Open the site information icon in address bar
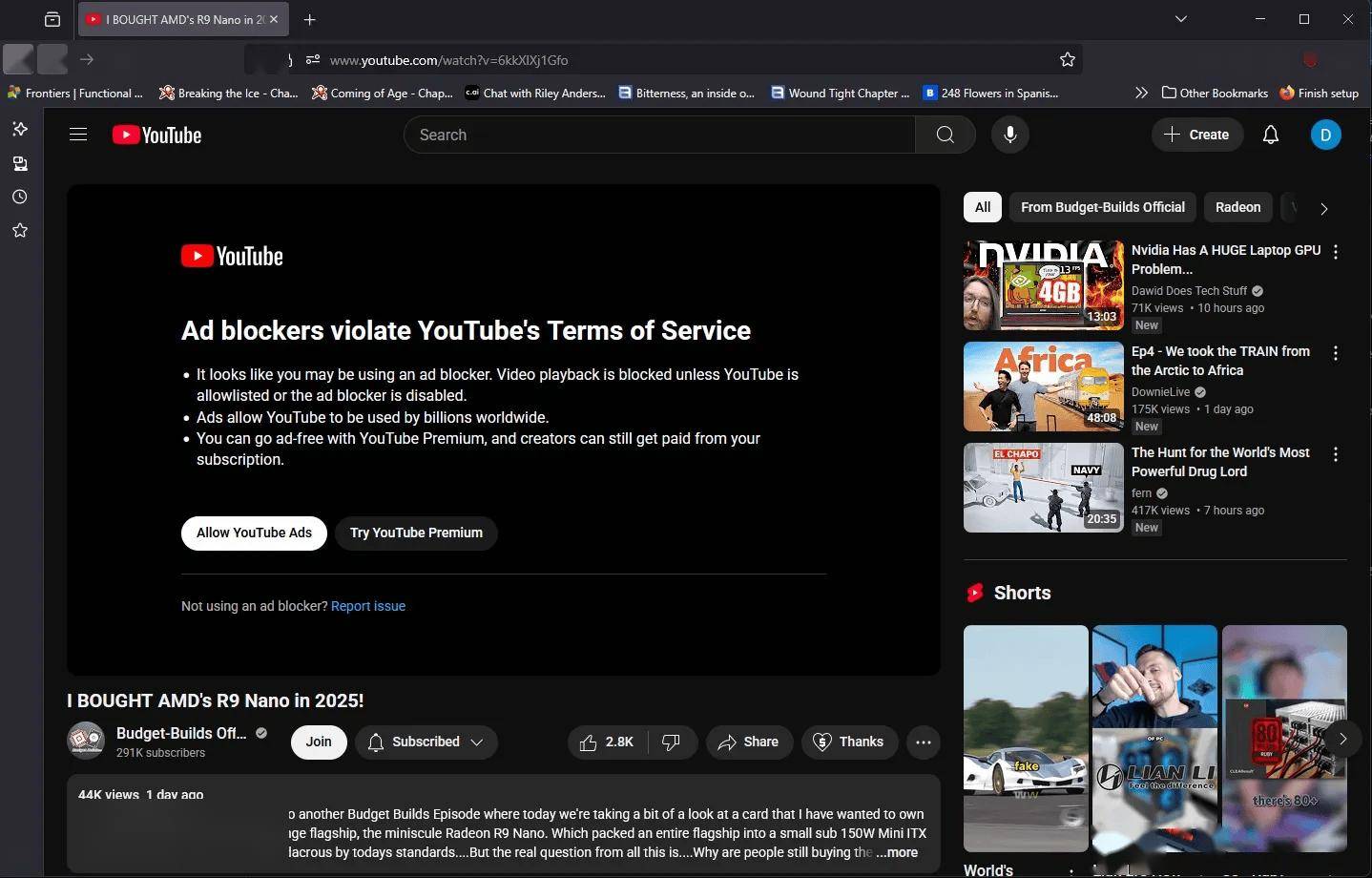The width and height of the screenshot is (1372, 878). pos(312,60)
